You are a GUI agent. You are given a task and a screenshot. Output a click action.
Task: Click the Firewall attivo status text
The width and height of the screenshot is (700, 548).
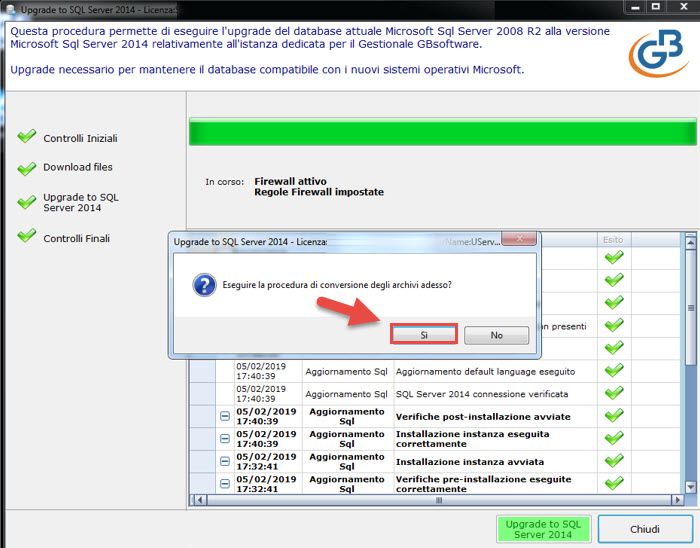click(x=290, y=181)
